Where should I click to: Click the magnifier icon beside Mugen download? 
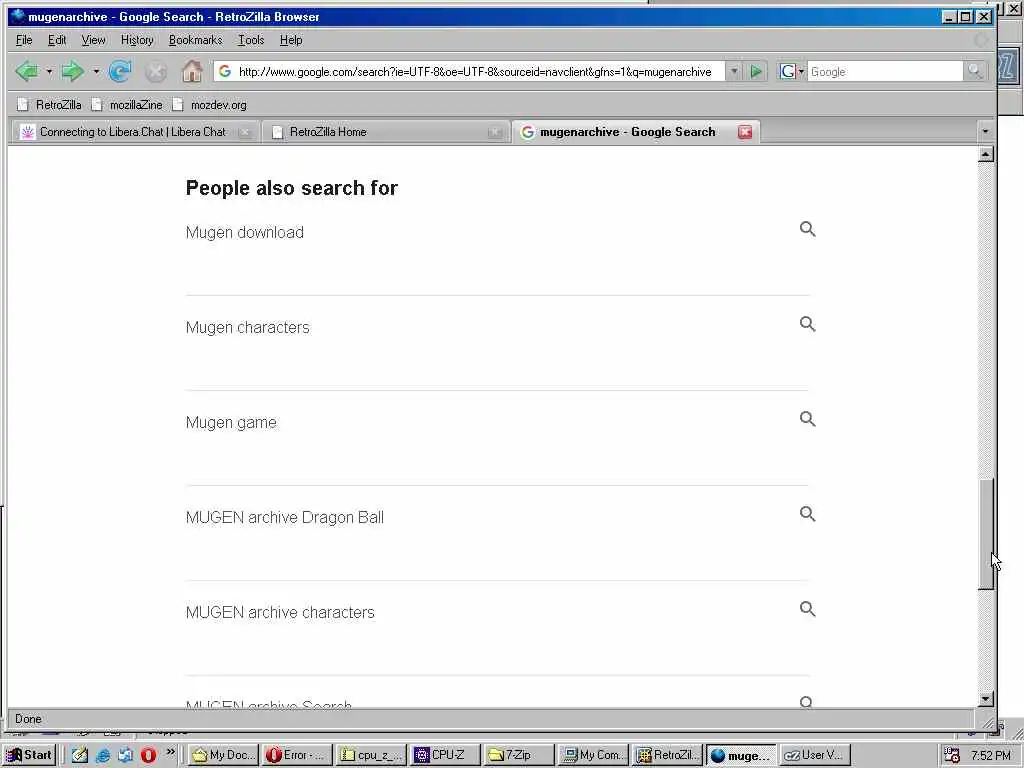click(808, 229)
